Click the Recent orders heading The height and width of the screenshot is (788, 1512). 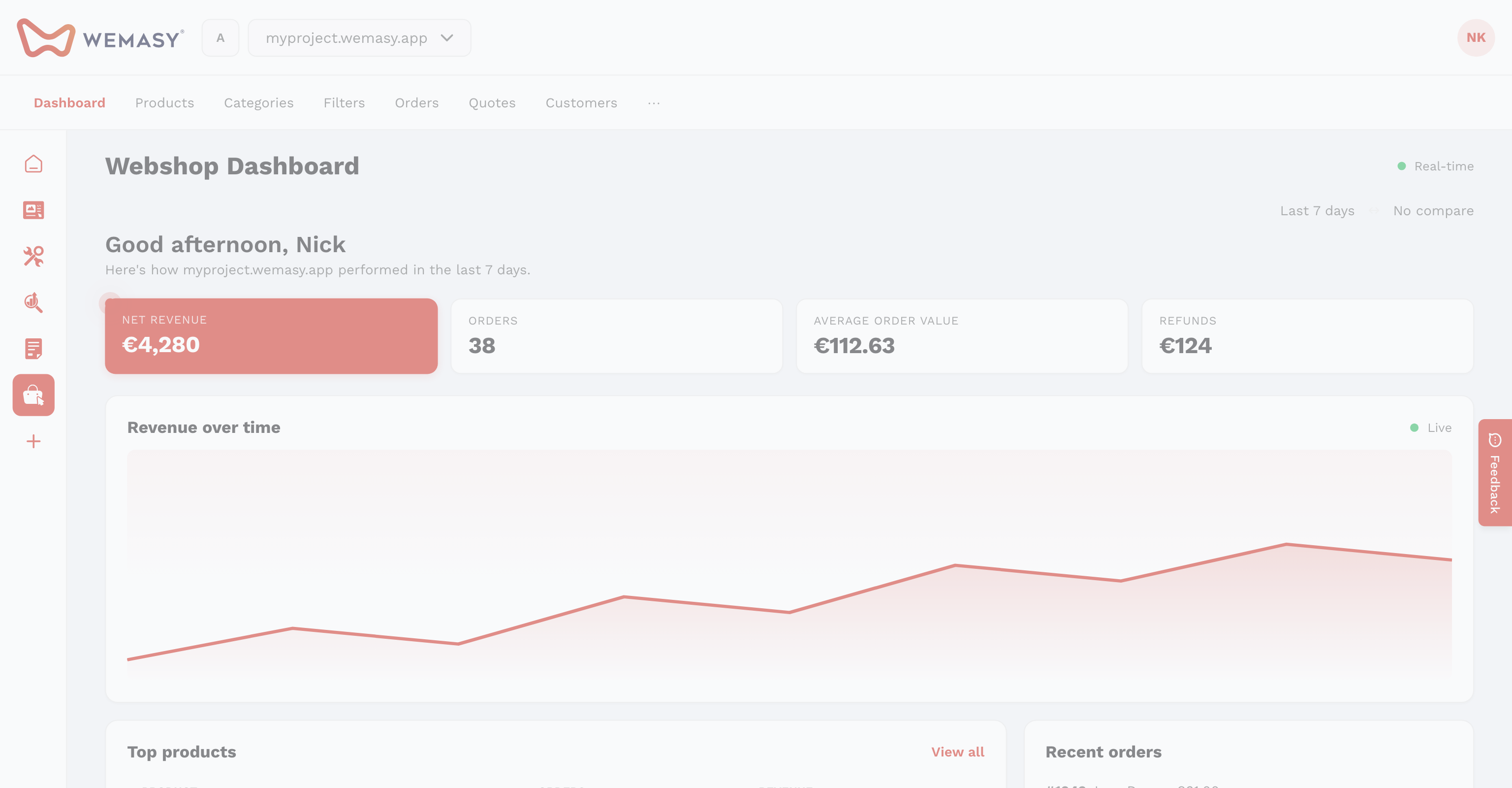[1103, 752]
